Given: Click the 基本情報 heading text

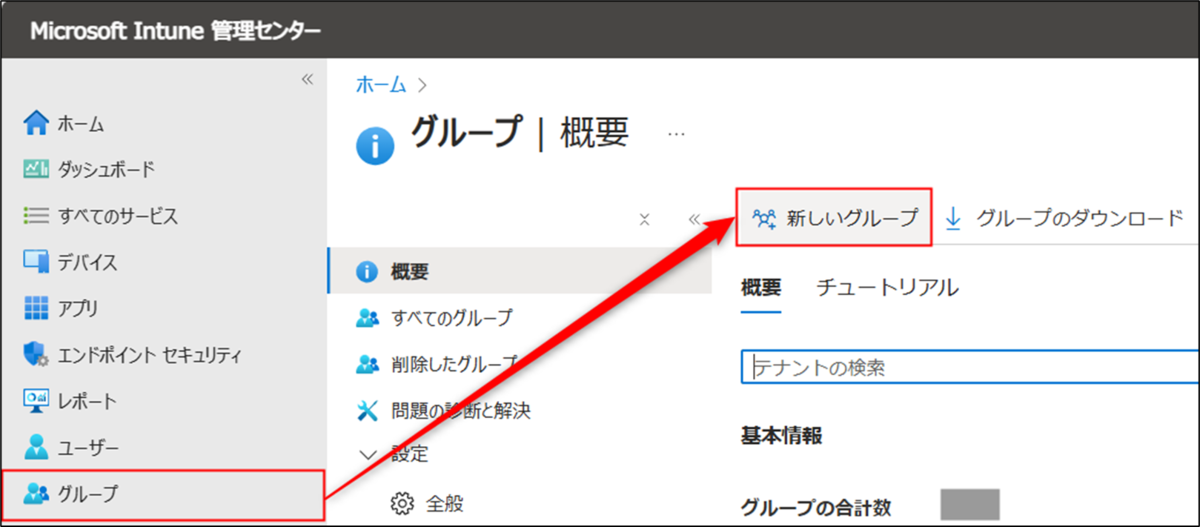Looking at the screenshot, I should [782, 436].
